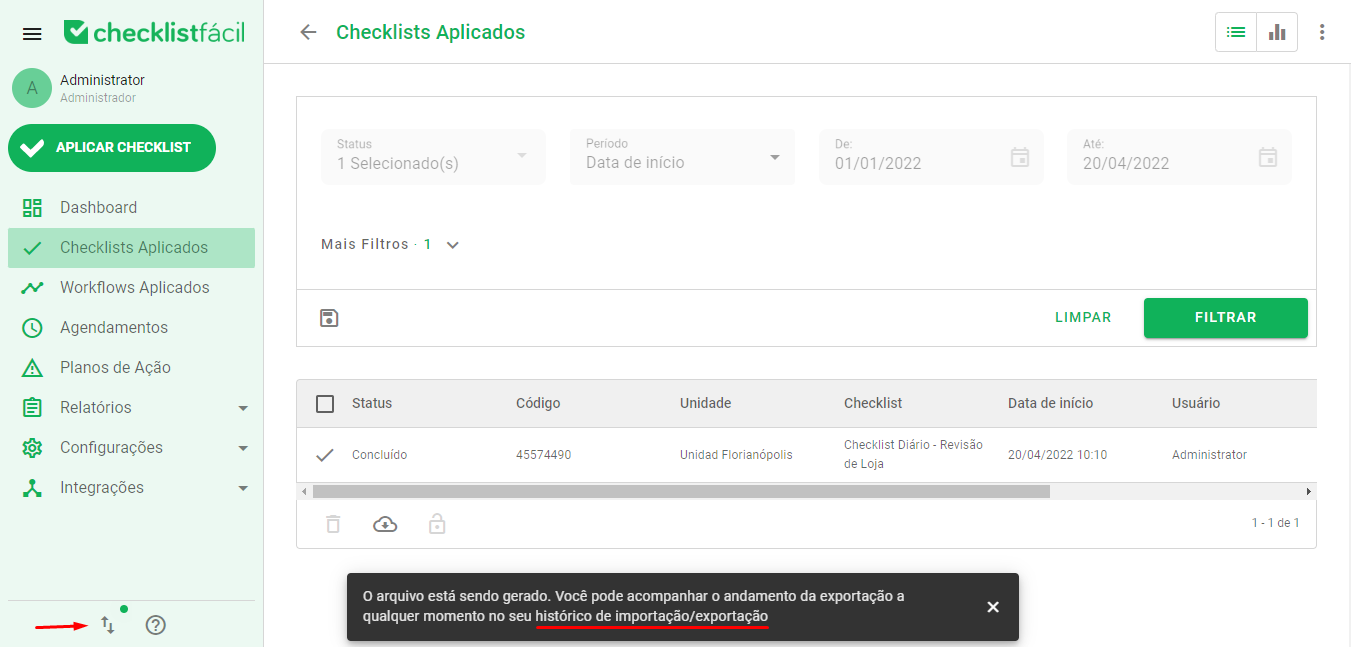Open import/export history arrows icon
Viewport: 1351px width, 647px height.
click(x=108, y=625)
